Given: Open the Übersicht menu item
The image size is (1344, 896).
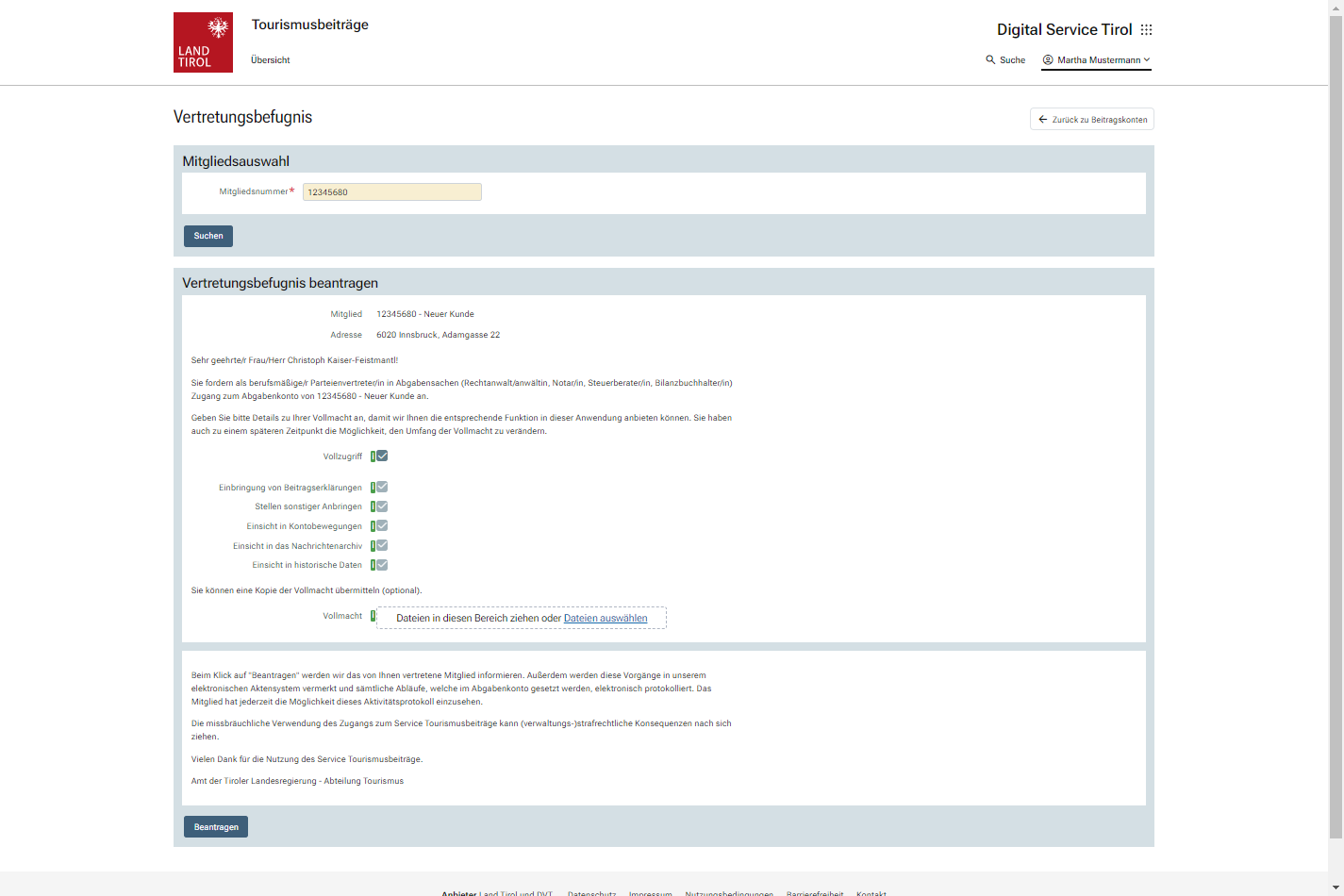Looking at the screenshot, I should tap(270, 59).
